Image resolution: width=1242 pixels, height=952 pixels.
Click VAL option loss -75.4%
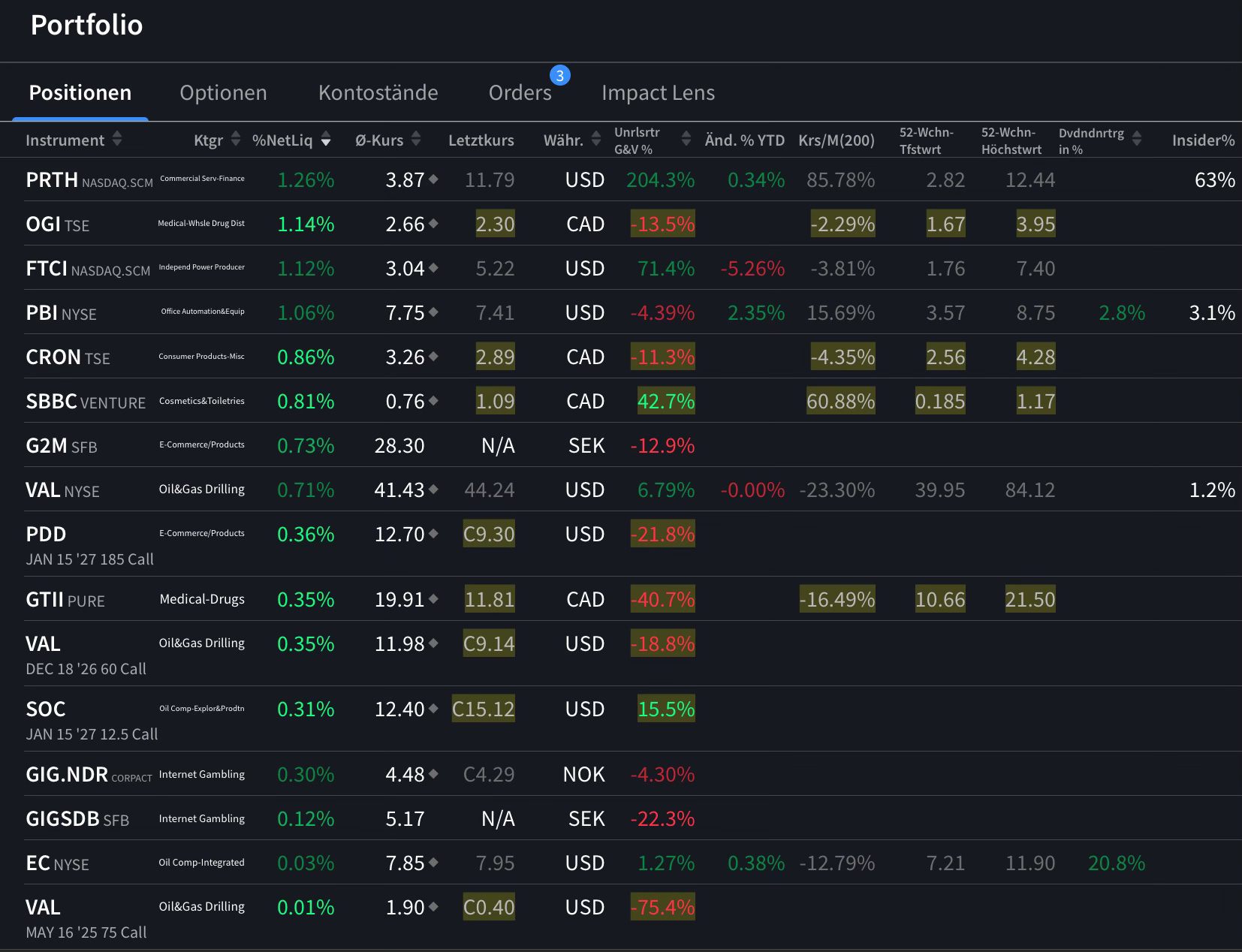tap(662, 908)
